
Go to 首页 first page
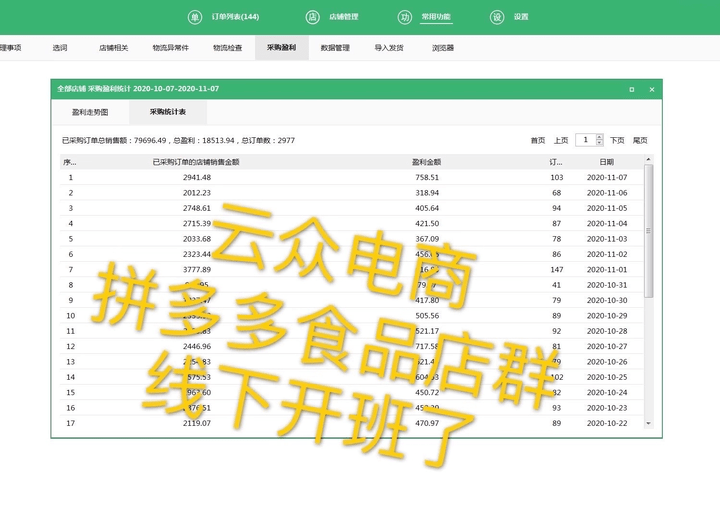538,140
